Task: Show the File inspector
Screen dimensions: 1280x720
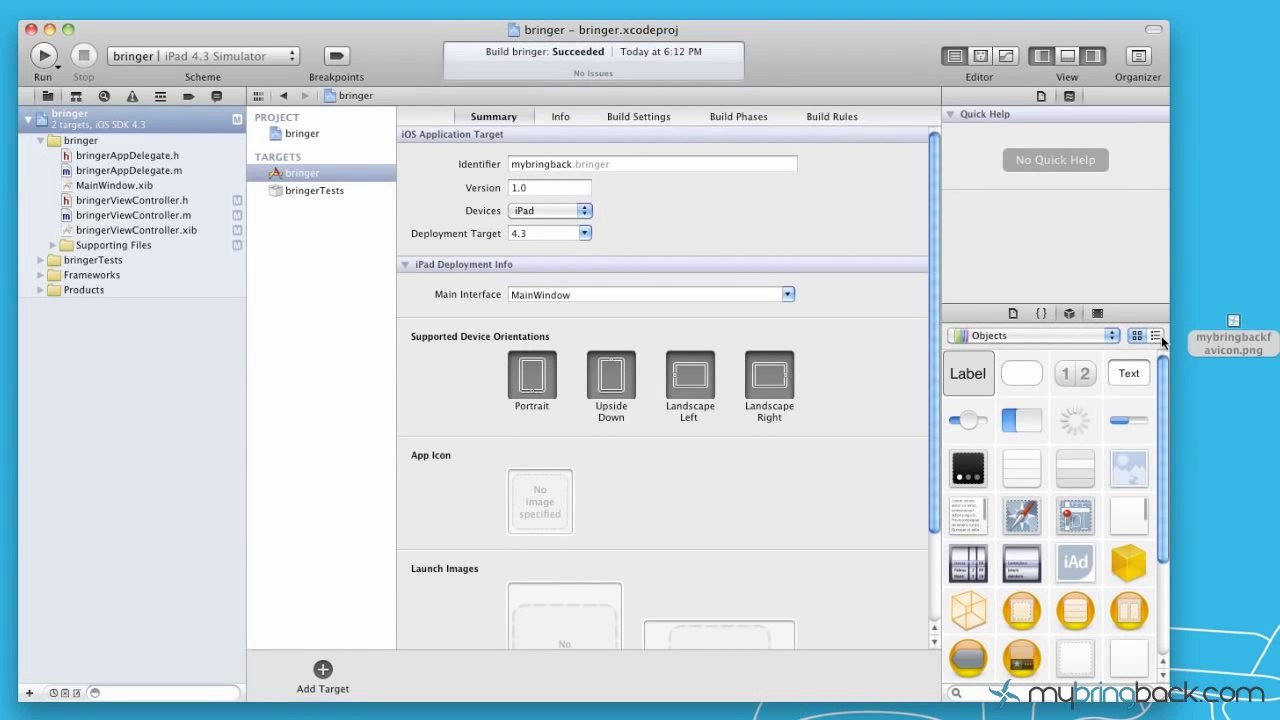Action: coord(1041,96)
